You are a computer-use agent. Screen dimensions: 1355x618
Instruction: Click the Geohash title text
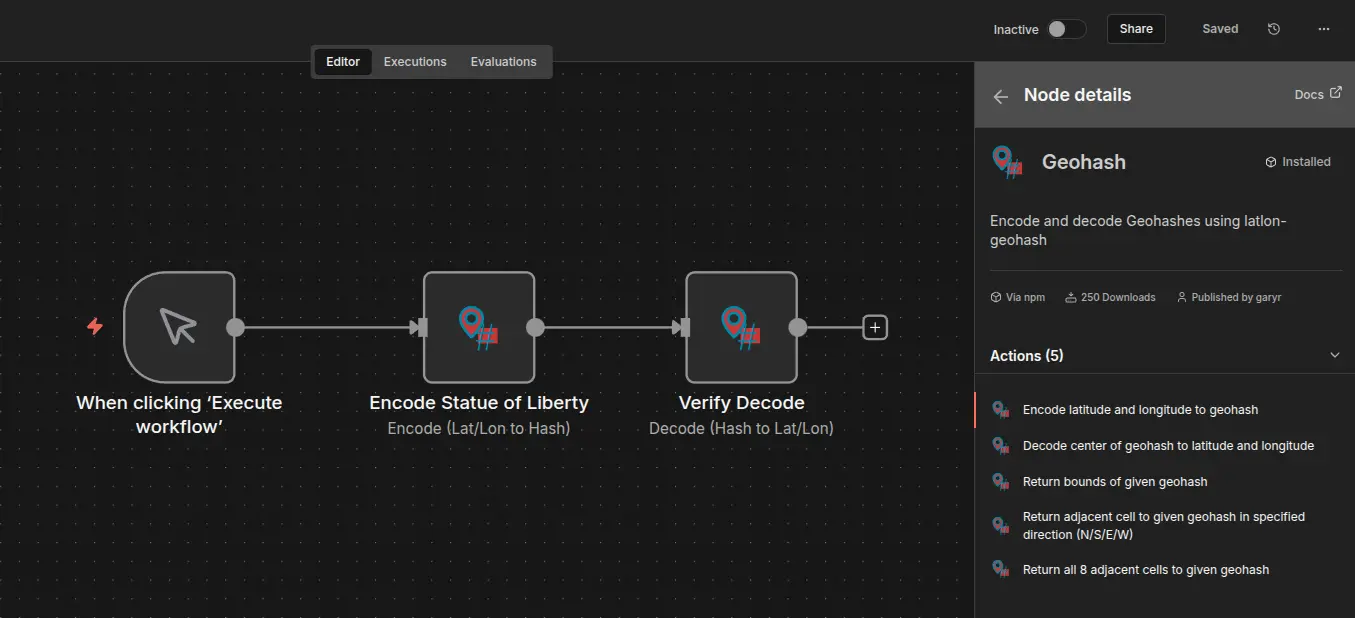pos(1084,162)
